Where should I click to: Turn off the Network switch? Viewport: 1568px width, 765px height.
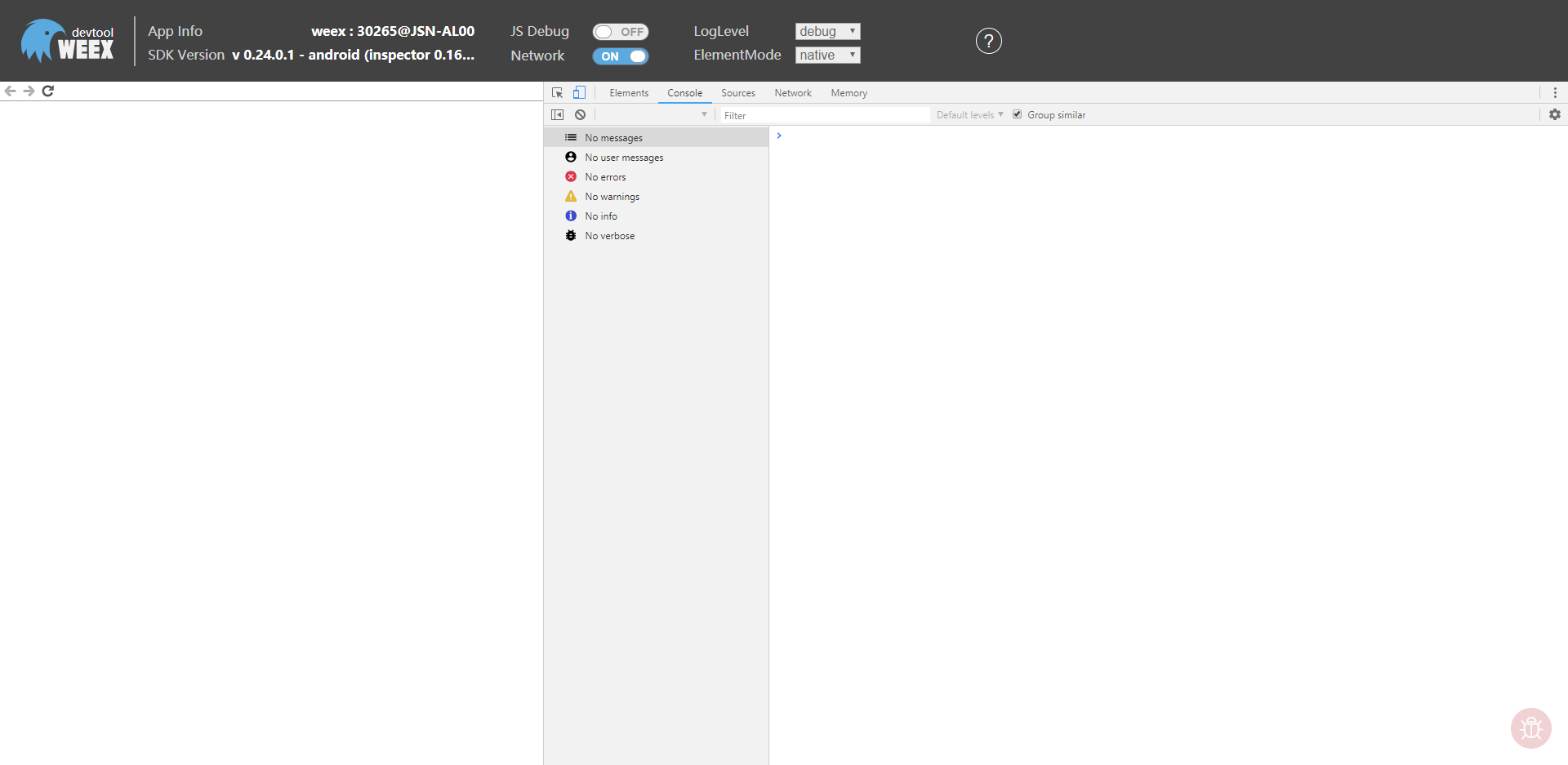pos(621,56)
